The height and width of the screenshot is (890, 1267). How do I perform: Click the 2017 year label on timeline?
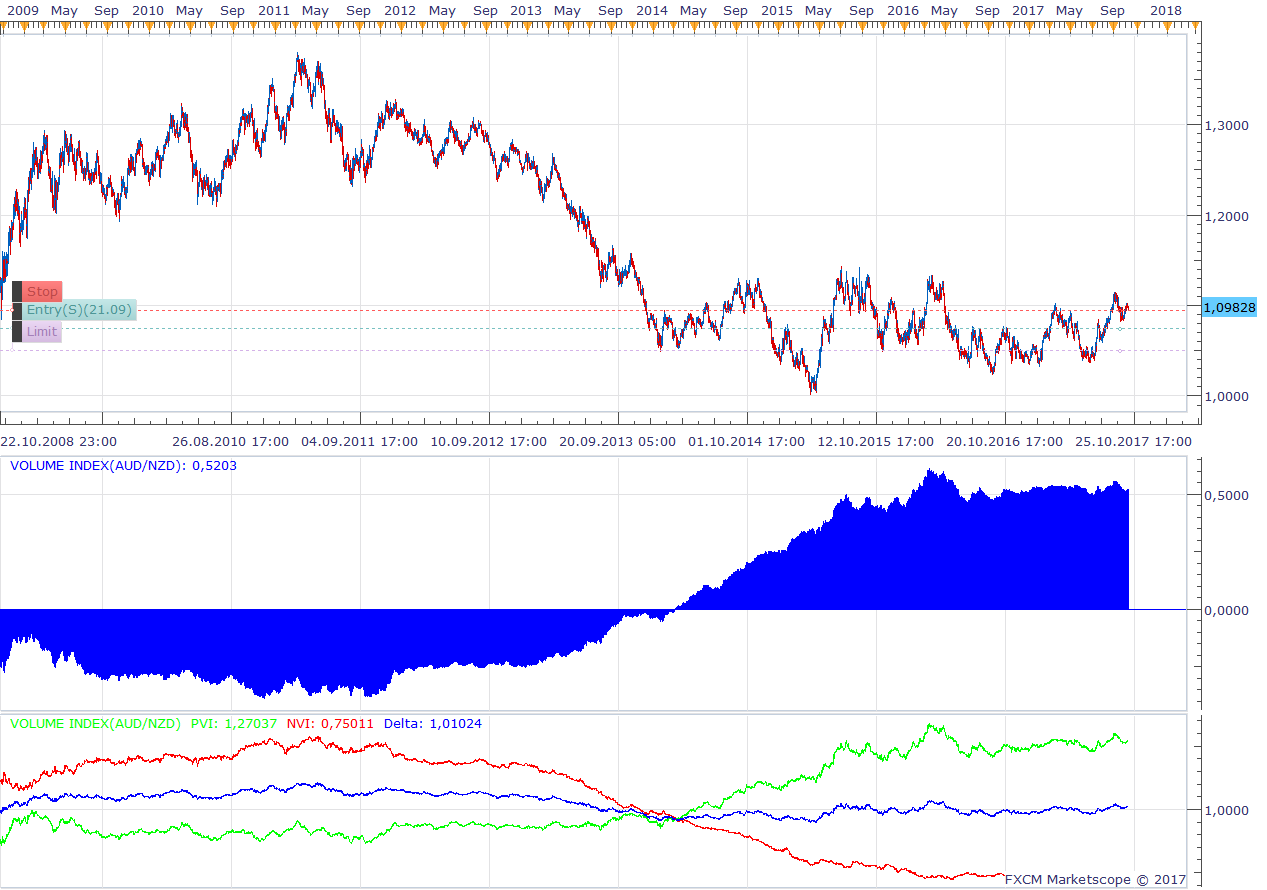click(x=1029, y=10)
